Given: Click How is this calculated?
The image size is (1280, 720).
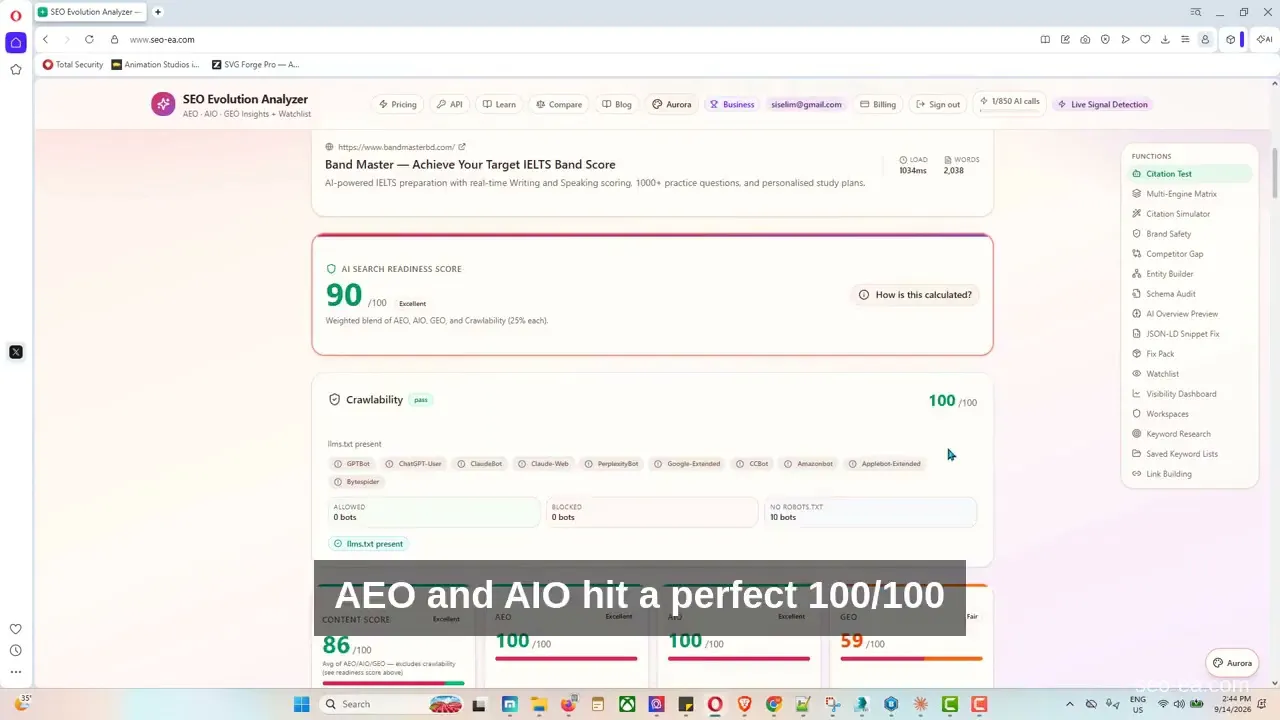Looking at the screenshot, I should 915,295.
